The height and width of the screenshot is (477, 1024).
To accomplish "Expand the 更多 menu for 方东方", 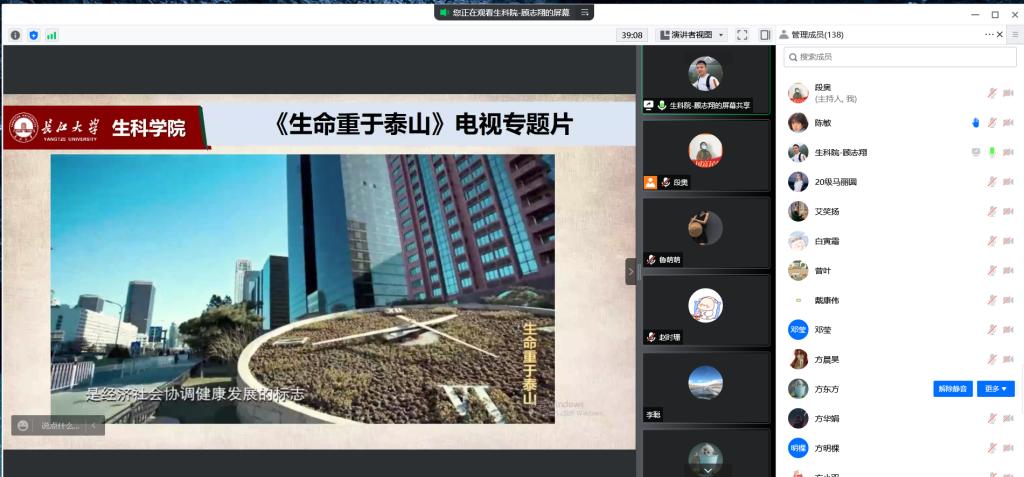I will (995, 389).
